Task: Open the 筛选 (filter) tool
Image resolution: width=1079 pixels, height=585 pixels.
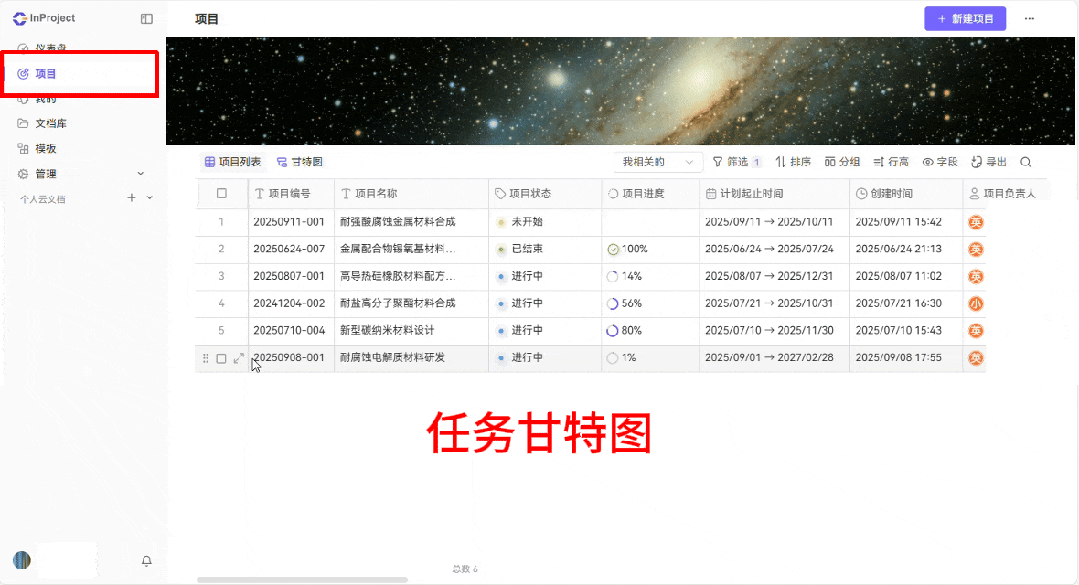Action: pos(733,161)
